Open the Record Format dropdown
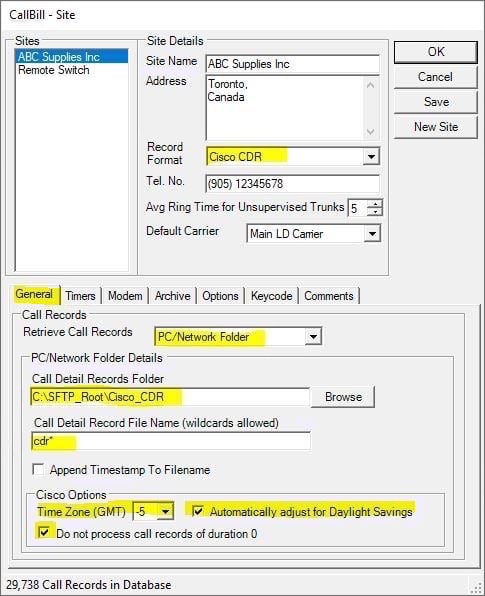Viewport: 485px width, 596px height. tap(371, 157)
